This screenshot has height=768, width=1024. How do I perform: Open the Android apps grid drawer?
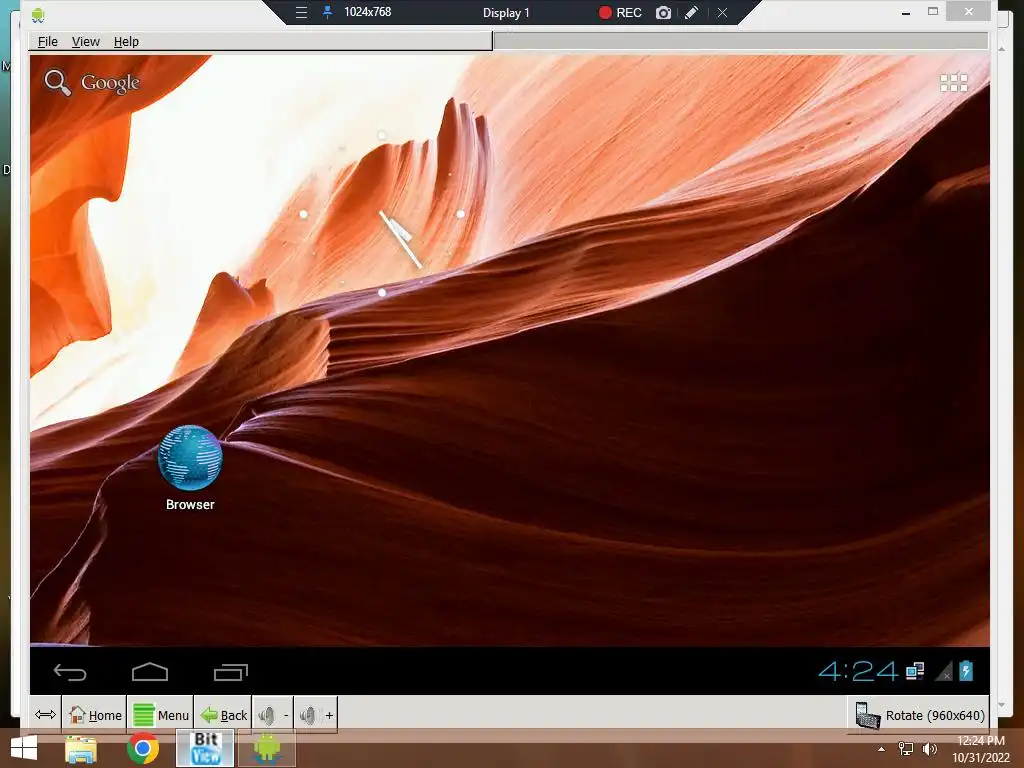click(953, 82)
